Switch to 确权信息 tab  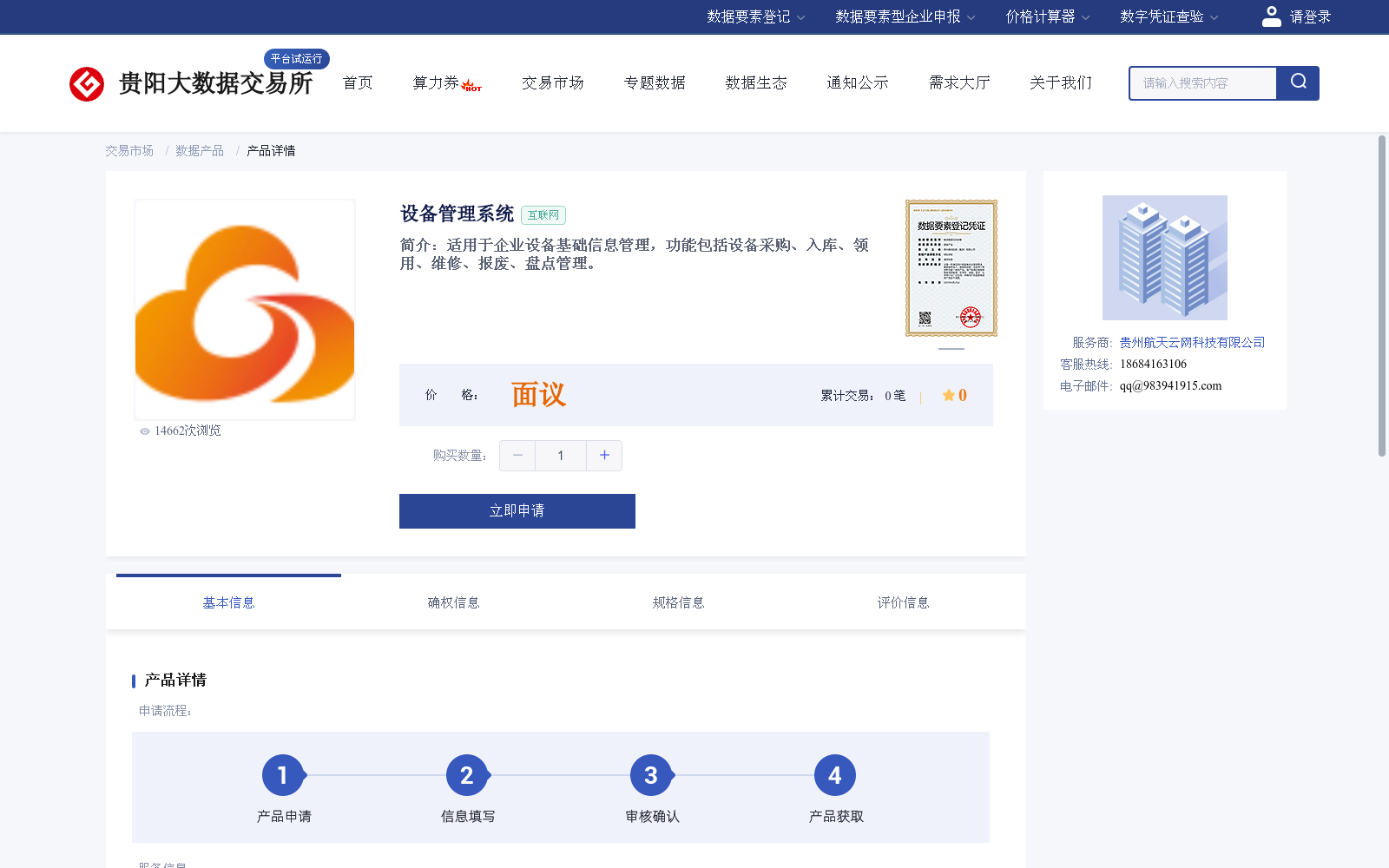tap(453, 602)
